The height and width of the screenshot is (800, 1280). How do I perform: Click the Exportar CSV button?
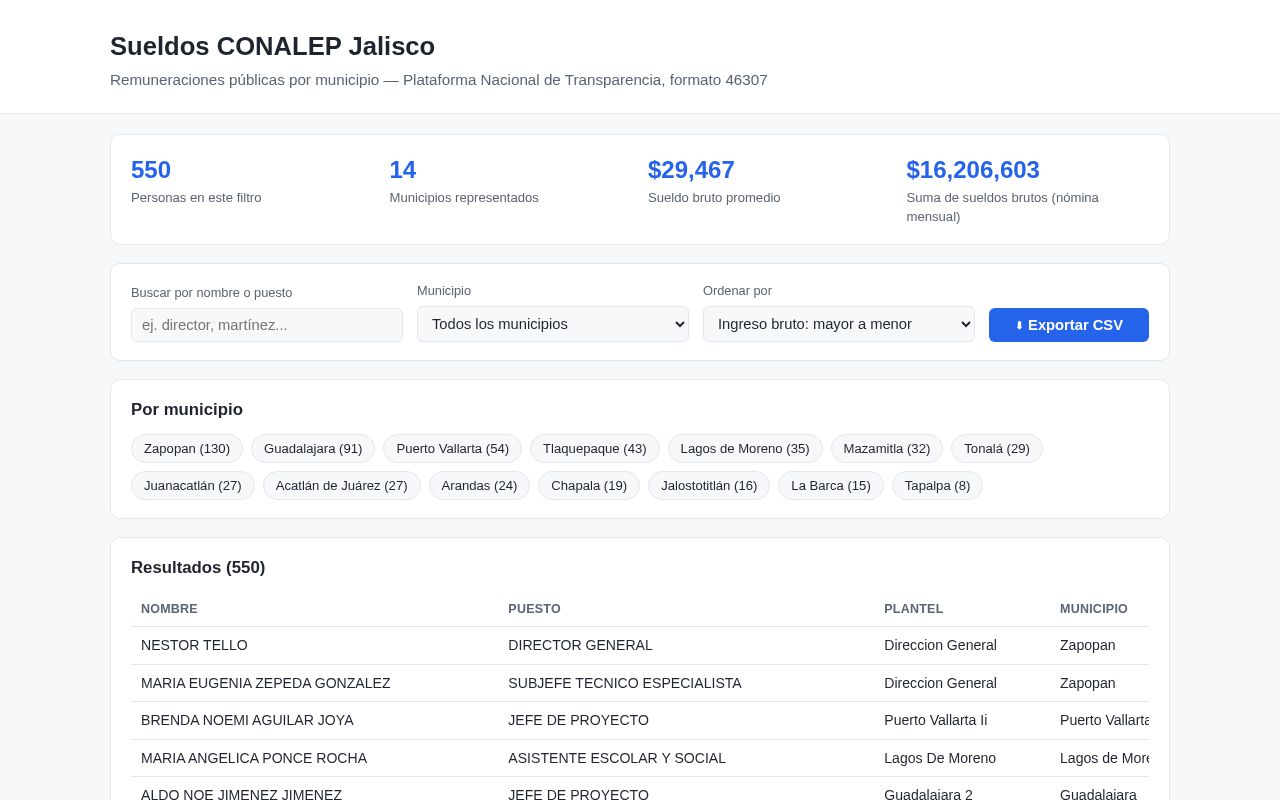point(1068,325)
